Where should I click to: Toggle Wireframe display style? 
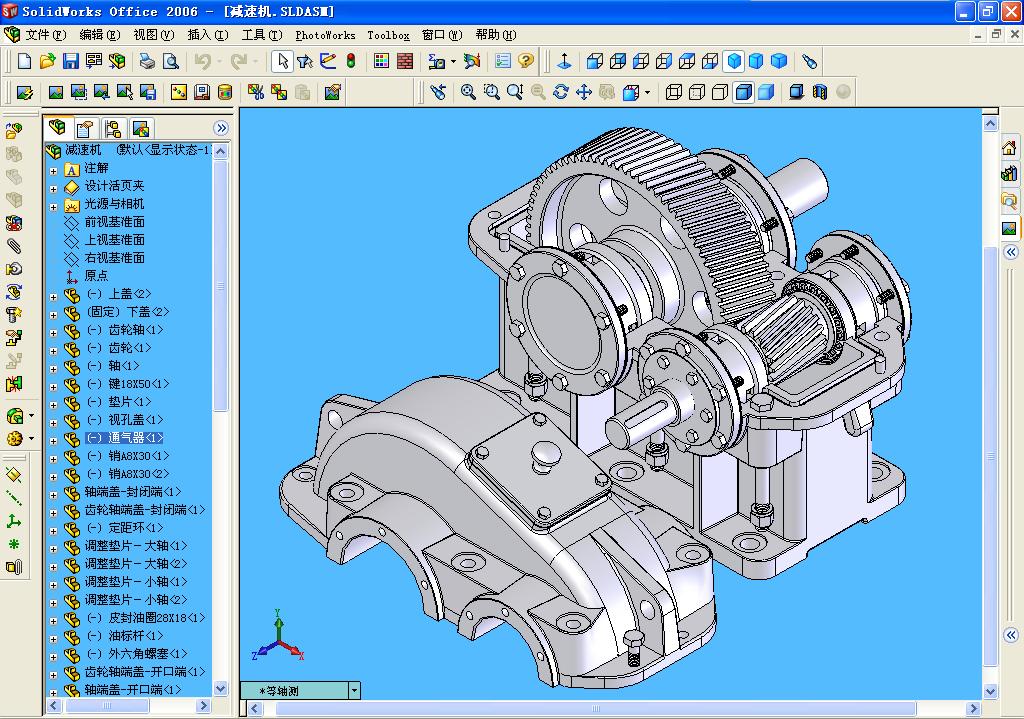(x=673, y=92)
